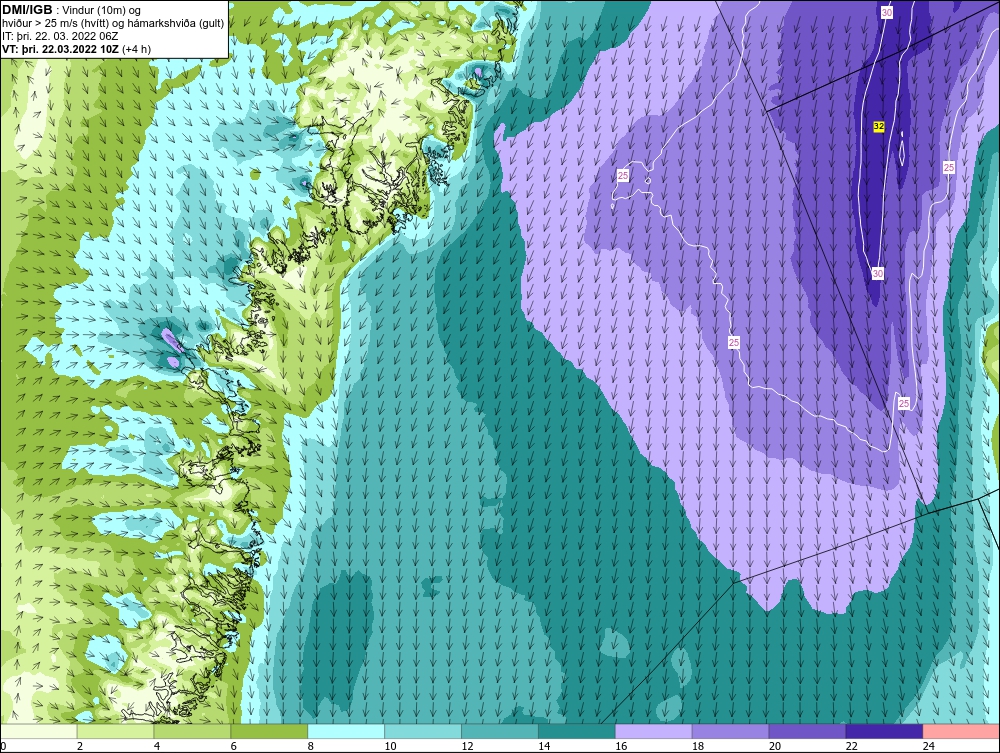Click the legend scale value 22
The width and height of the screenshot is (1000, 753).
coord(851,746)
